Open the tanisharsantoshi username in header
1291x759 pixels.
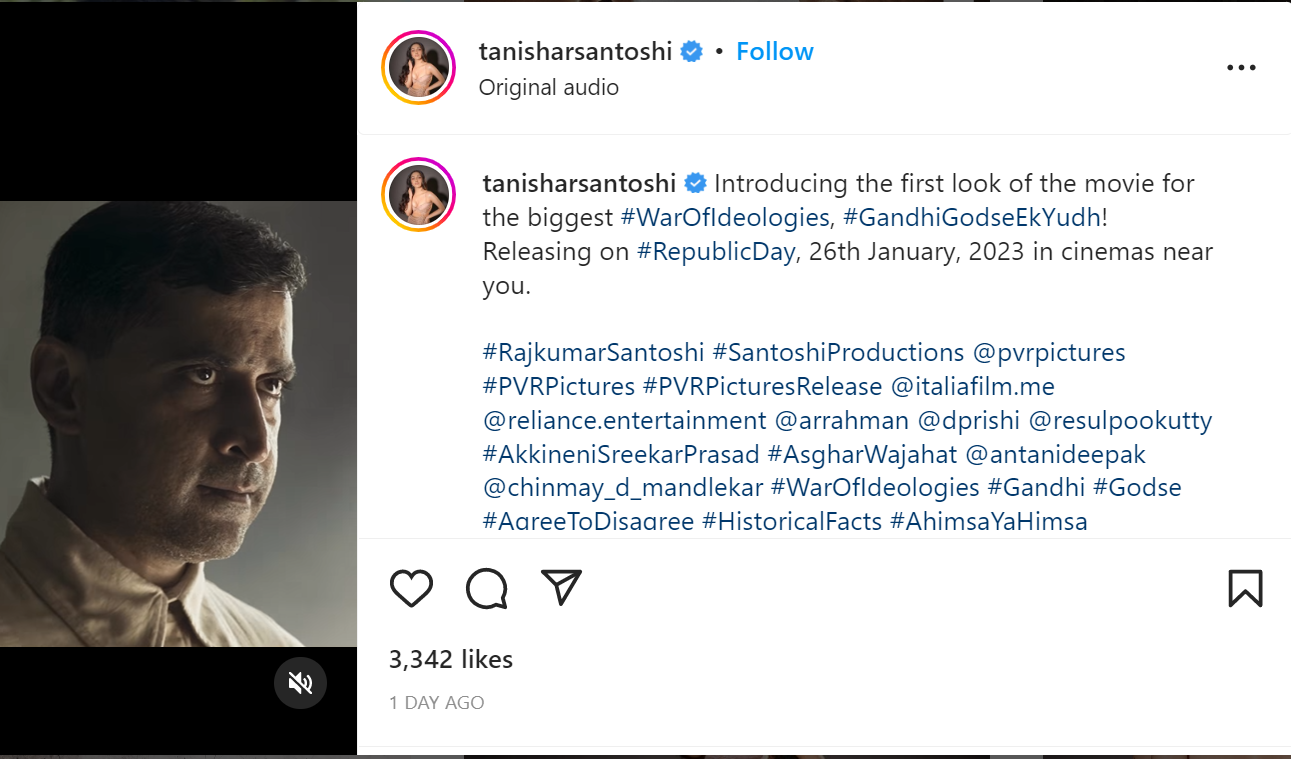575,52
